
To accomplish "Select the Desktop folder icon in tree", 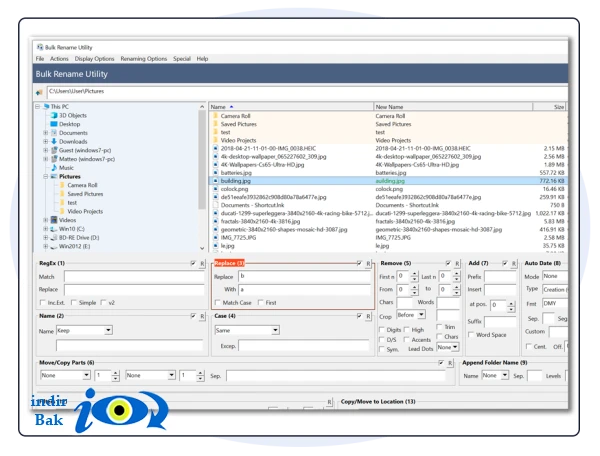I will pyautogui.click(x=54, y=124).
